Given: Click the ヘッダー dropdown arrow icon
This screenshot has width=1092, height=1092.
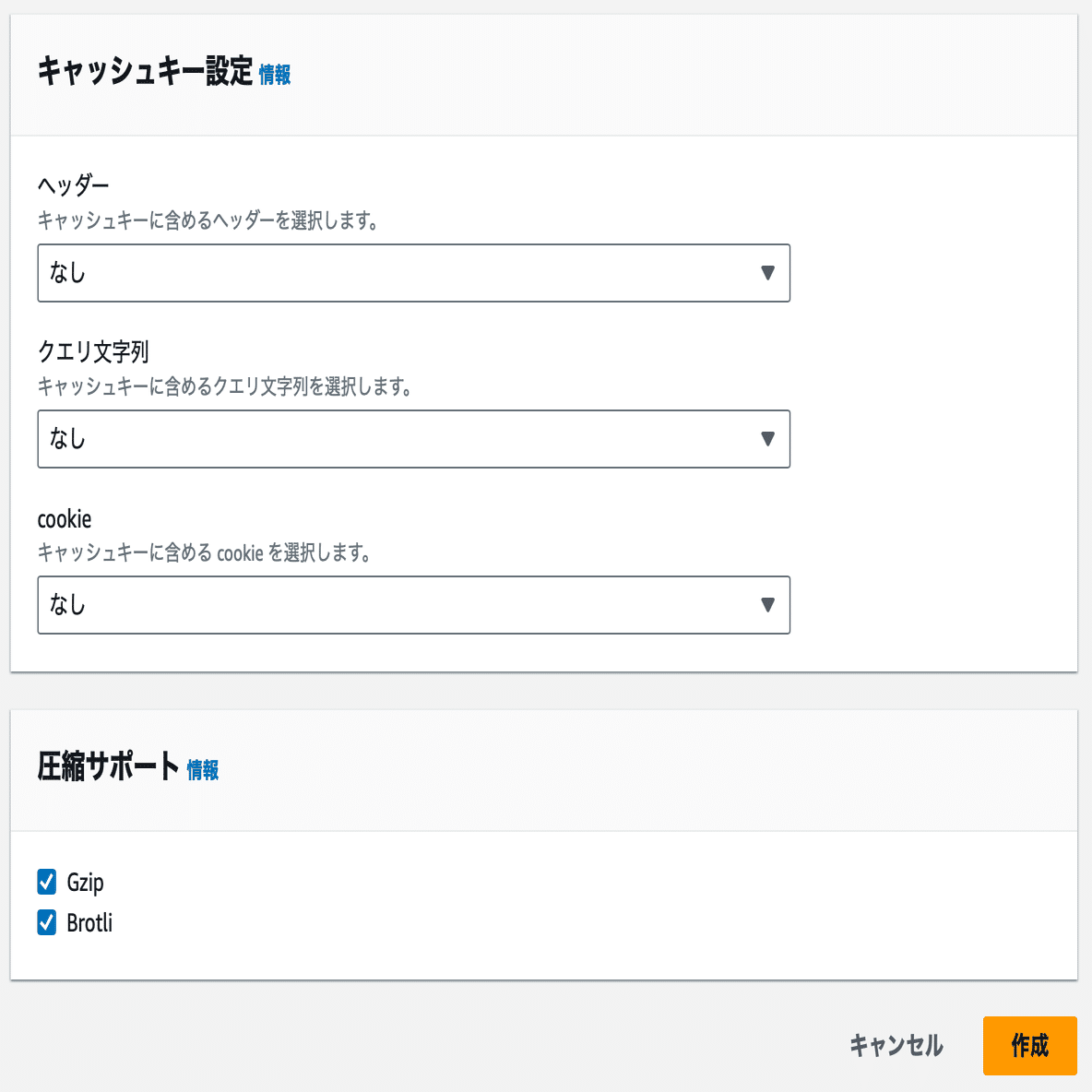Looking at the screenshot, I should (x=768, y=273).
